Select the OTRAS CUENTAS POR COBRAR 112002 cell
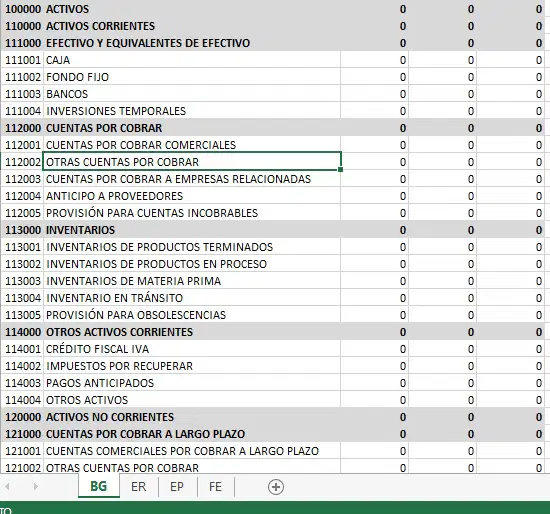Viewport: 550px width, 514px height. (192, 162)
